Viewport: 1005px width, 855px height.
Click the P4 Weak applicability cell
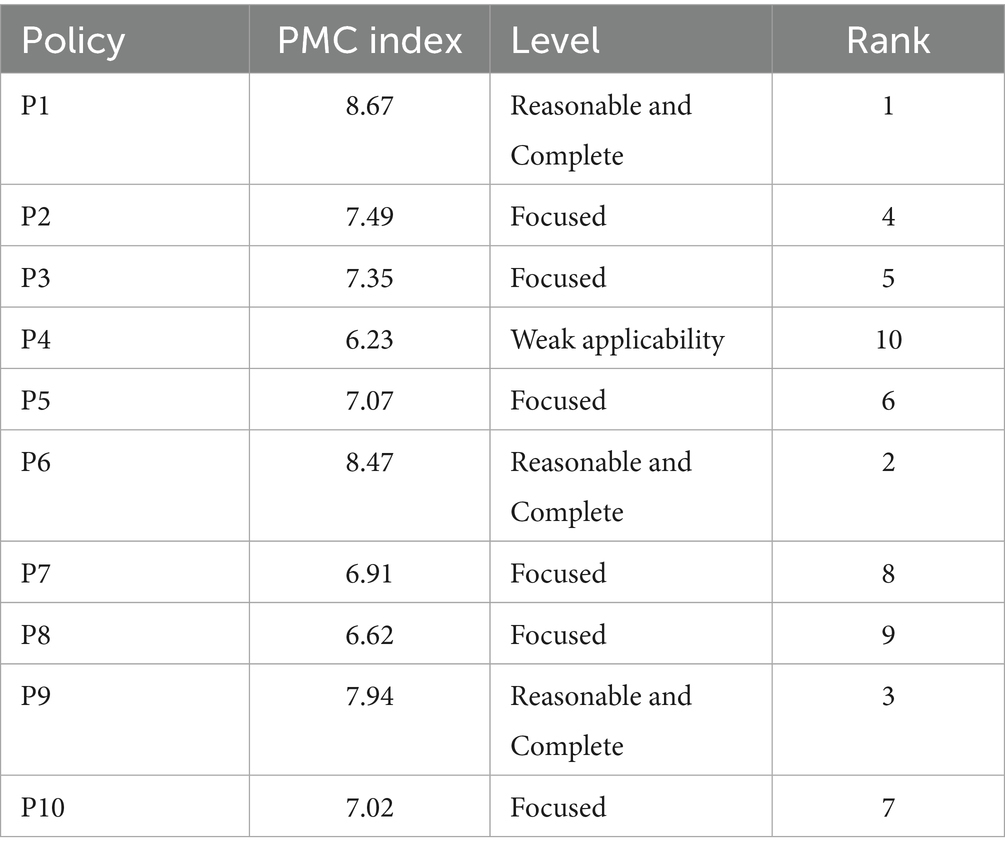[617, 340]
